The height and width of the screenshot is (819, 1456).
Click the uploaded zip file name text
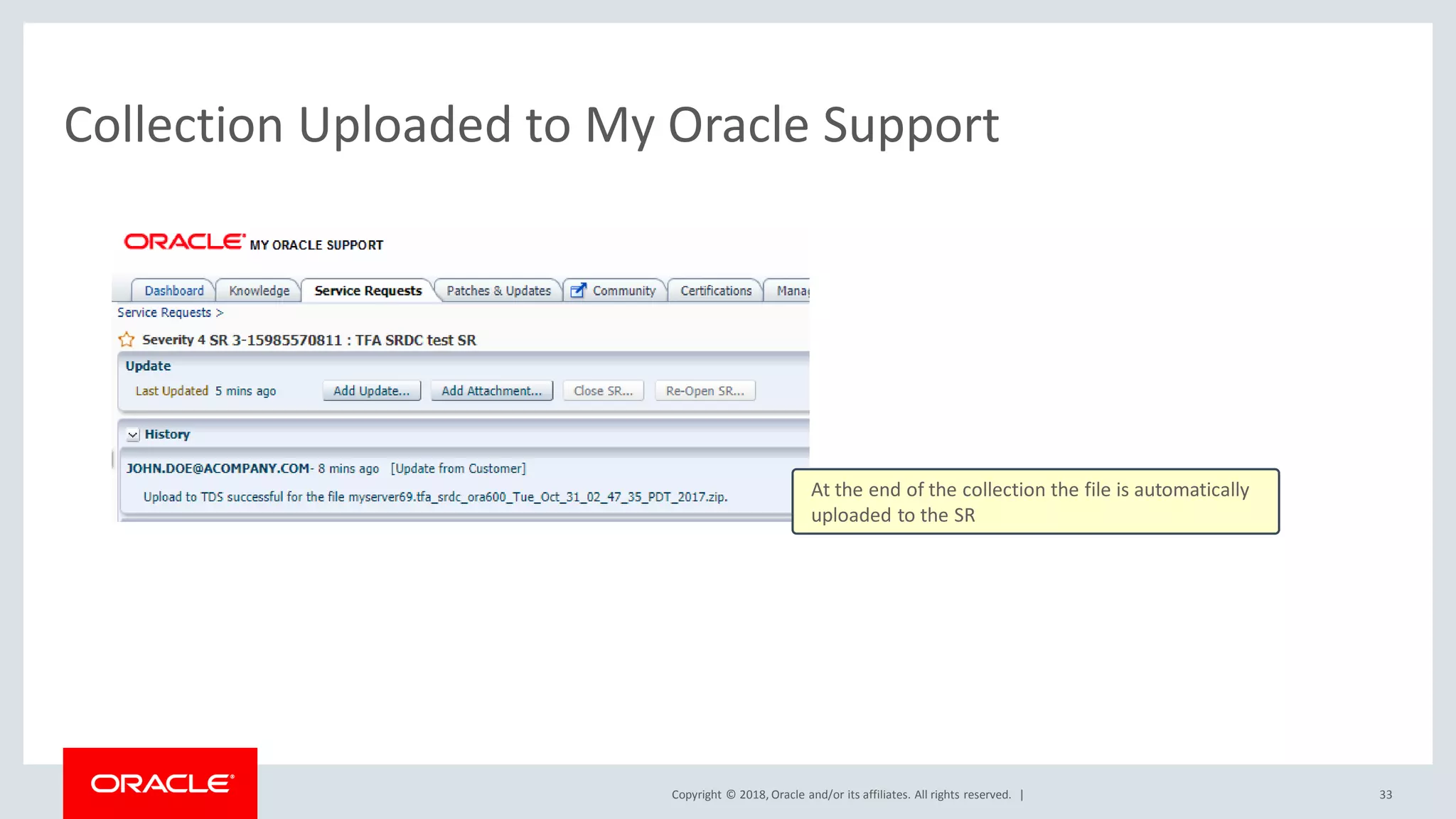coord(537,497)
